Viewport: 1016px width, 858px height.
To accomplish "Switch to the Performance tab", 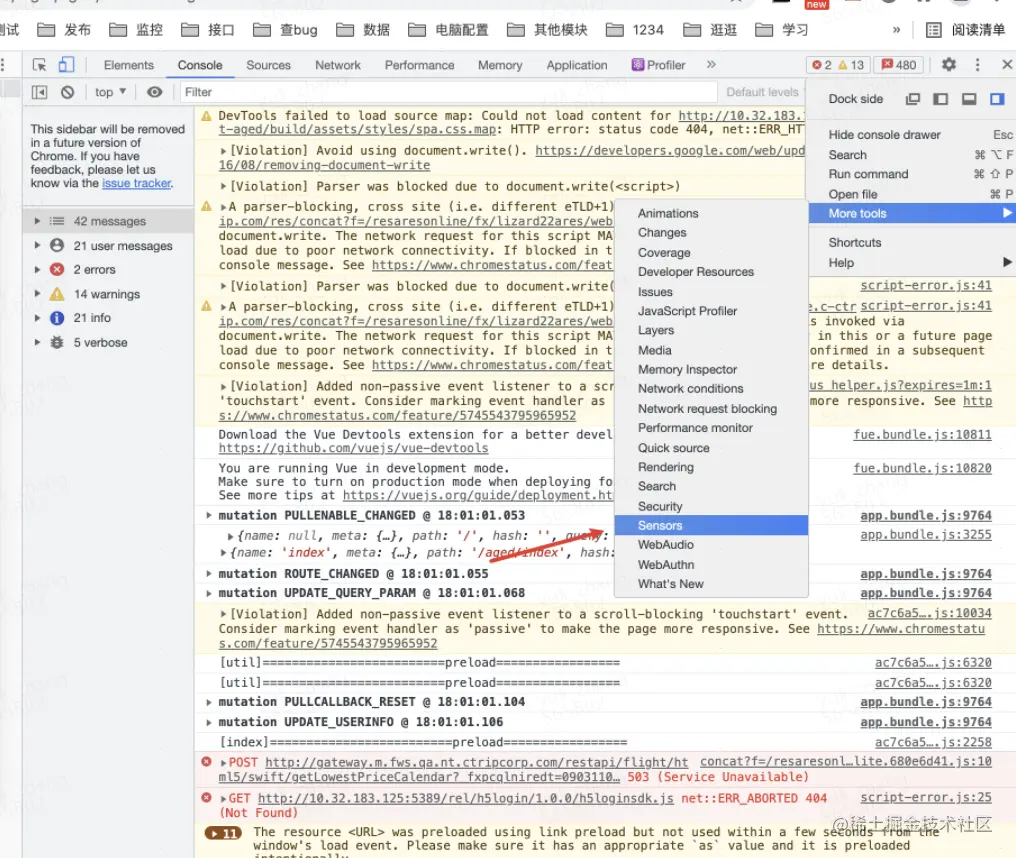I will (419, 65).
